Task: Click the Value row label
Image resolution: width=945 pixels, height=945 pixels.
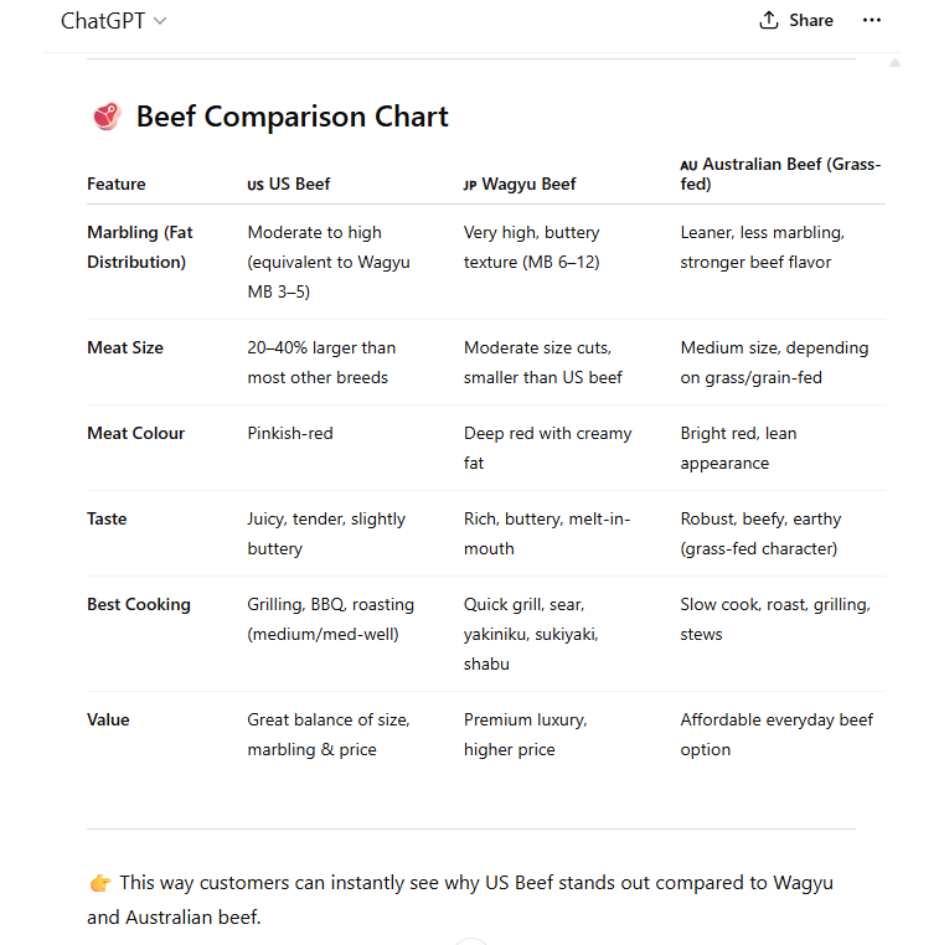Action: point(108,720)
